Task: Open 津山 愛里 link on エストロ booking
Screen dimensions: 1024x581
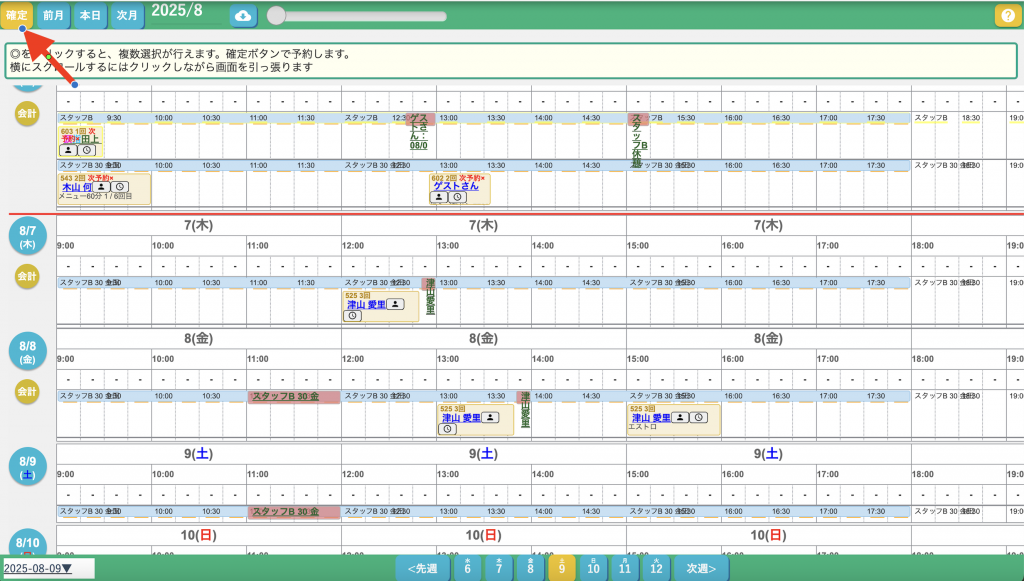Action: [651, 418]
